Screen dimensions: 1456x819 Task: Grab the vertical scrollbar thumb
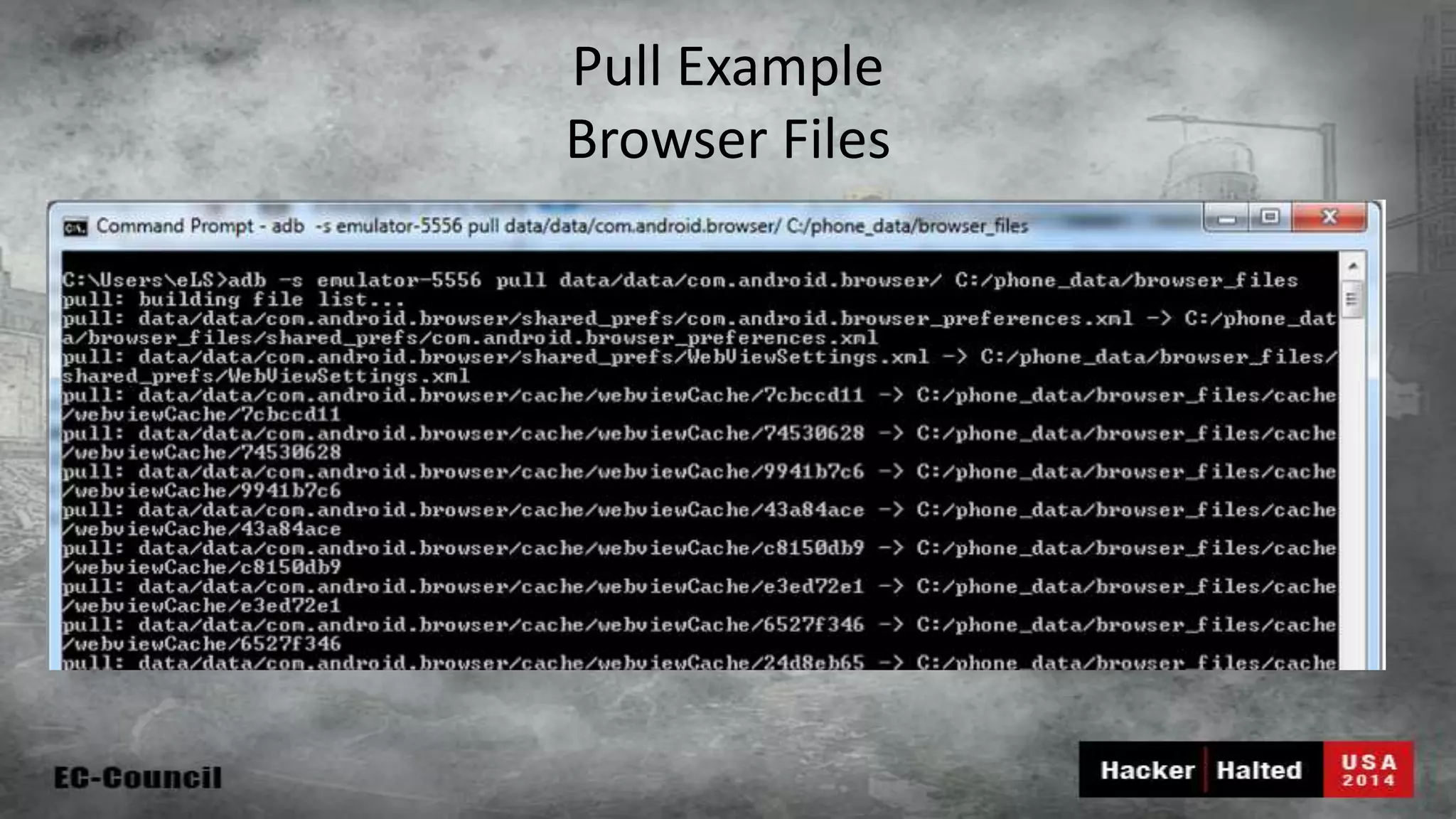coord(1352,300)
